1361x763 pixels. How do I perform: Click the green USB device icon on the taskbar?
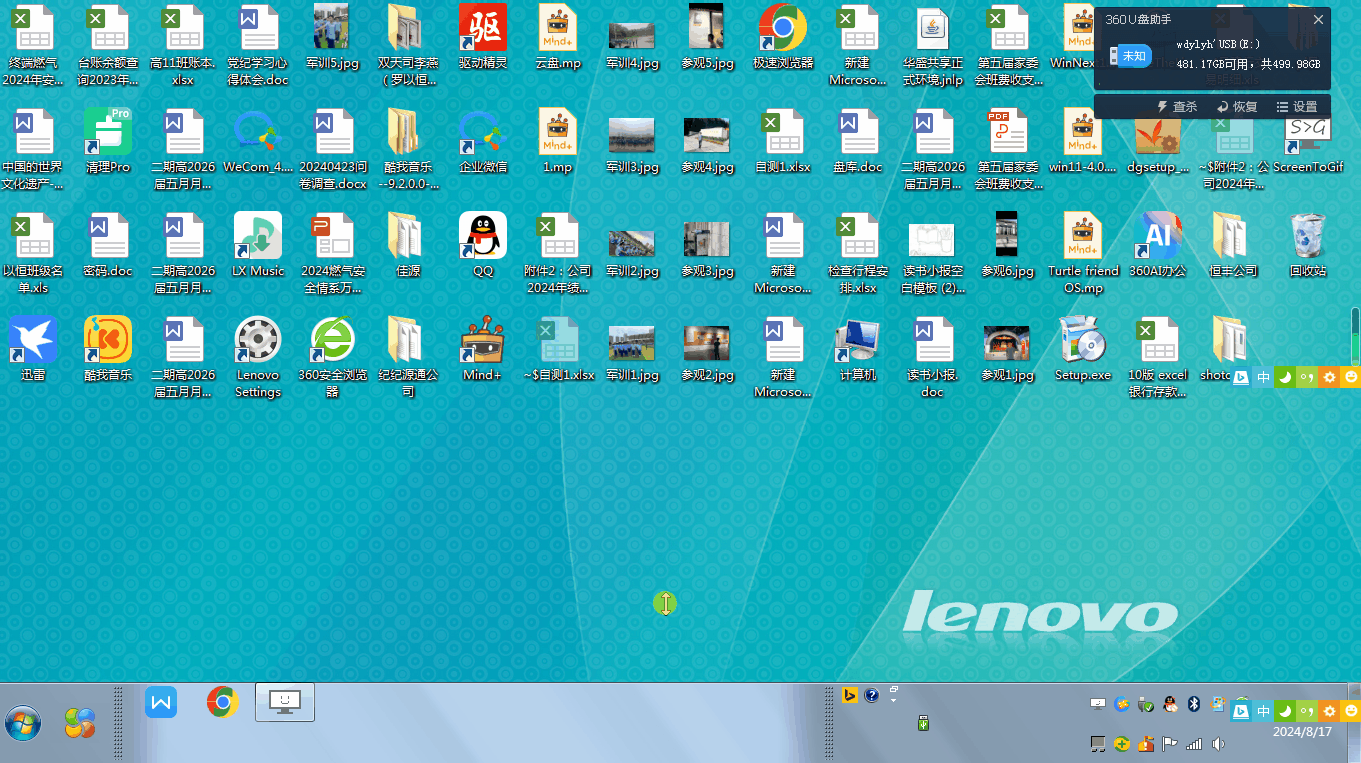(923, 722)
